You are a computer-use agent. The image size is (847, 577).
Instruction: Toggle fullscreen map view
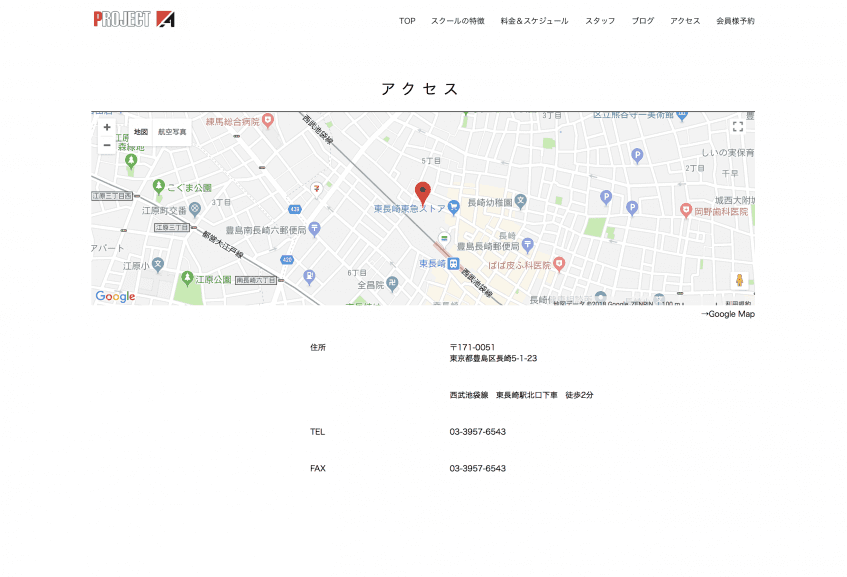pos(738,126)
